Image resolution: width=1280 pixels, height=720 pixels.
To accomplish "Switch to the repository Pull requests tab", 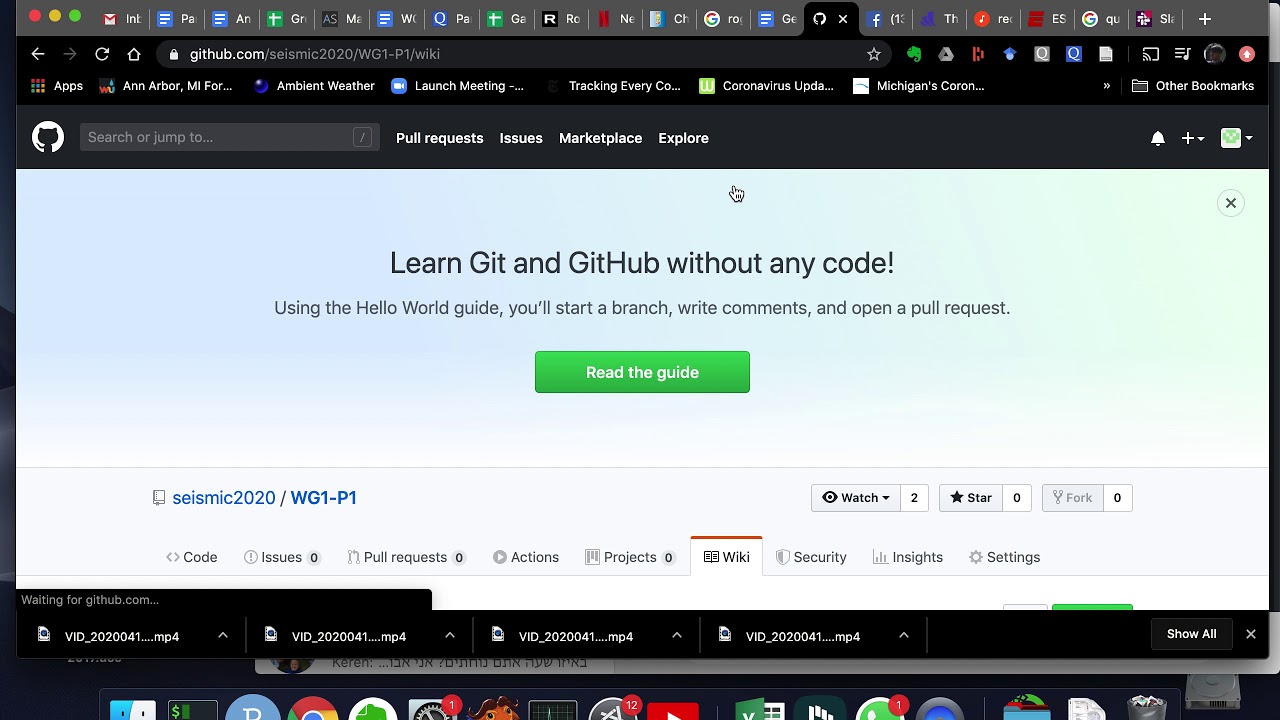I will (405, 557).
